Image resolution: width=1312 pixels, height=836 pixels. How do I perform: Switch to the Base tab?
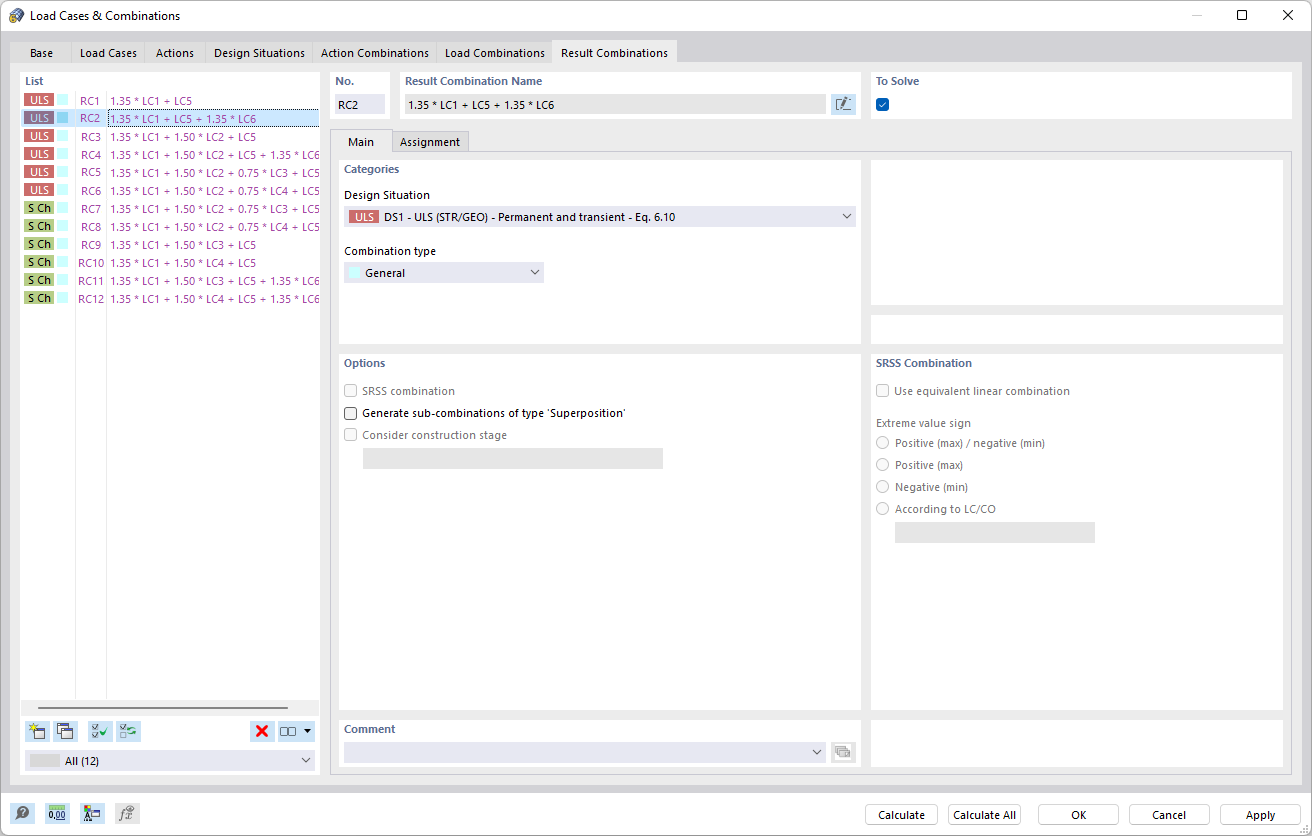(x=41, y=53)
